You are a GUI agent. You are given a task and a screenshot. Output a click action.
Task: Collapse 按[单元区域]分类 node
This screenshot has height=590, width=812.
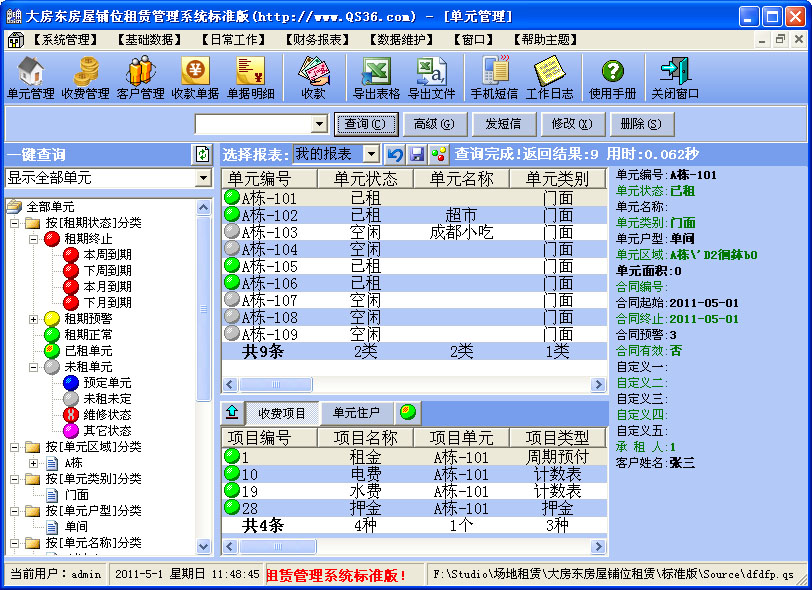pos(14,447)
